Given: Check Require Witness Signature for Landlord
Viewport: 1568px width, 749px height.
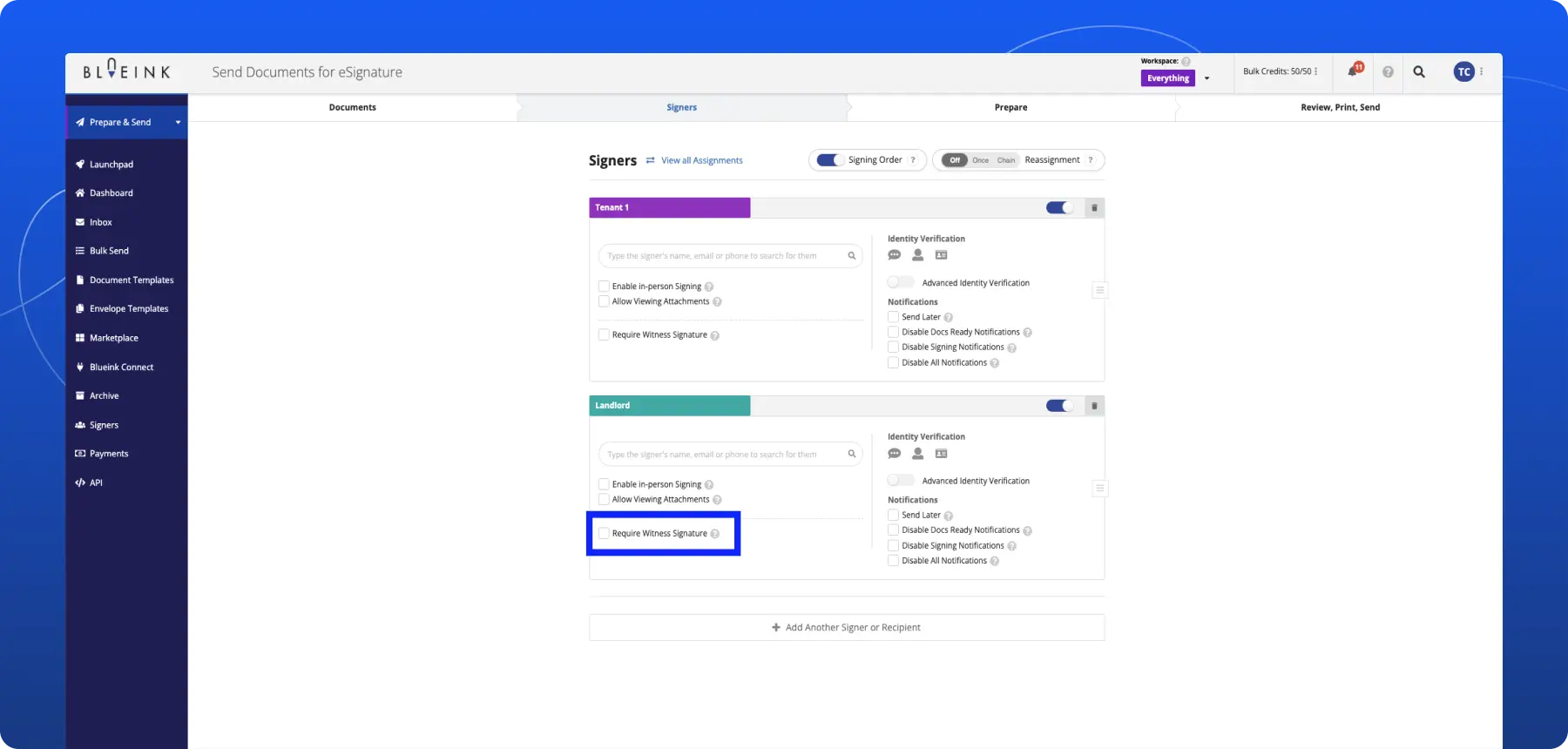Looking at the screenshot, I should pyautogui.click(x=604, y=533).
